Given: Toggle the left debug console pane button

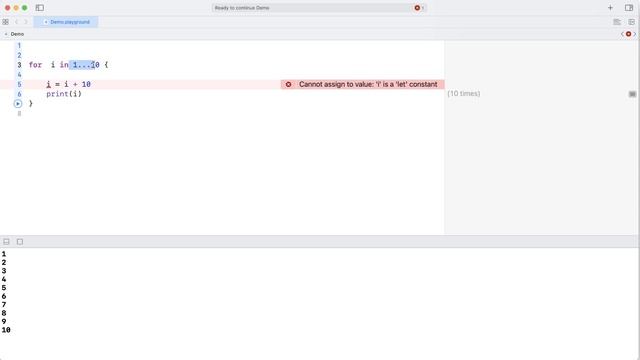Looking at the screenshot, I should (x=7, y=242).
